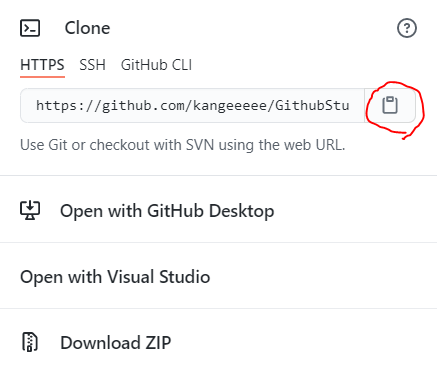Click the word 'Desktop' in the GitHub Desktop entry
Viewport: 438px width, 367px height.
tap(241, 211)
